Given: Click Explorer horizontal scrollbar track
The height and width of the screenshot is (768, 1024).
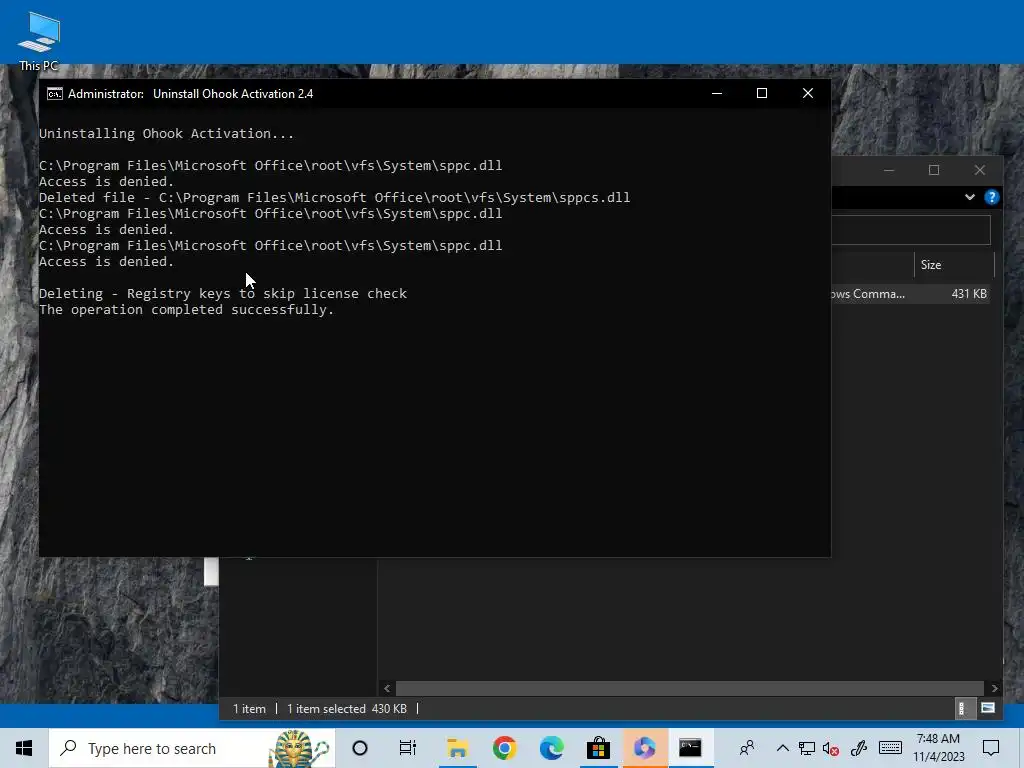Looking at the screenshot, I should (690, 688).
